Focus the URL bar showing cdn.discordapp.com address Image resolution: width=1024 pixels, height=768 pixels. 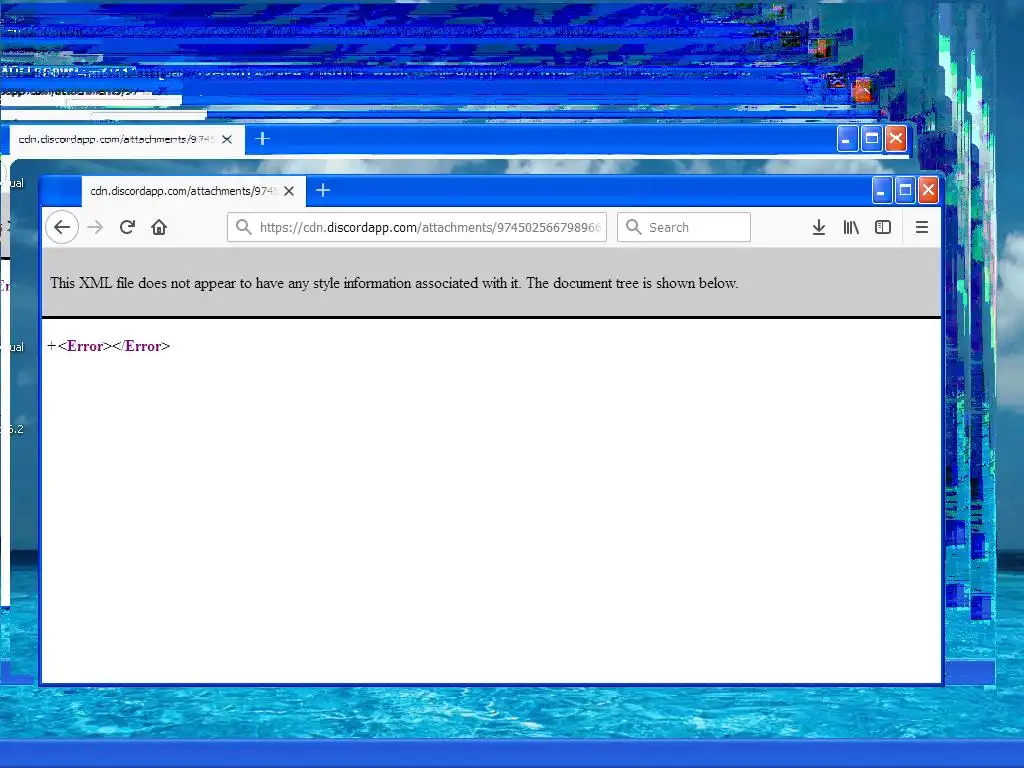tap(417, 227)
